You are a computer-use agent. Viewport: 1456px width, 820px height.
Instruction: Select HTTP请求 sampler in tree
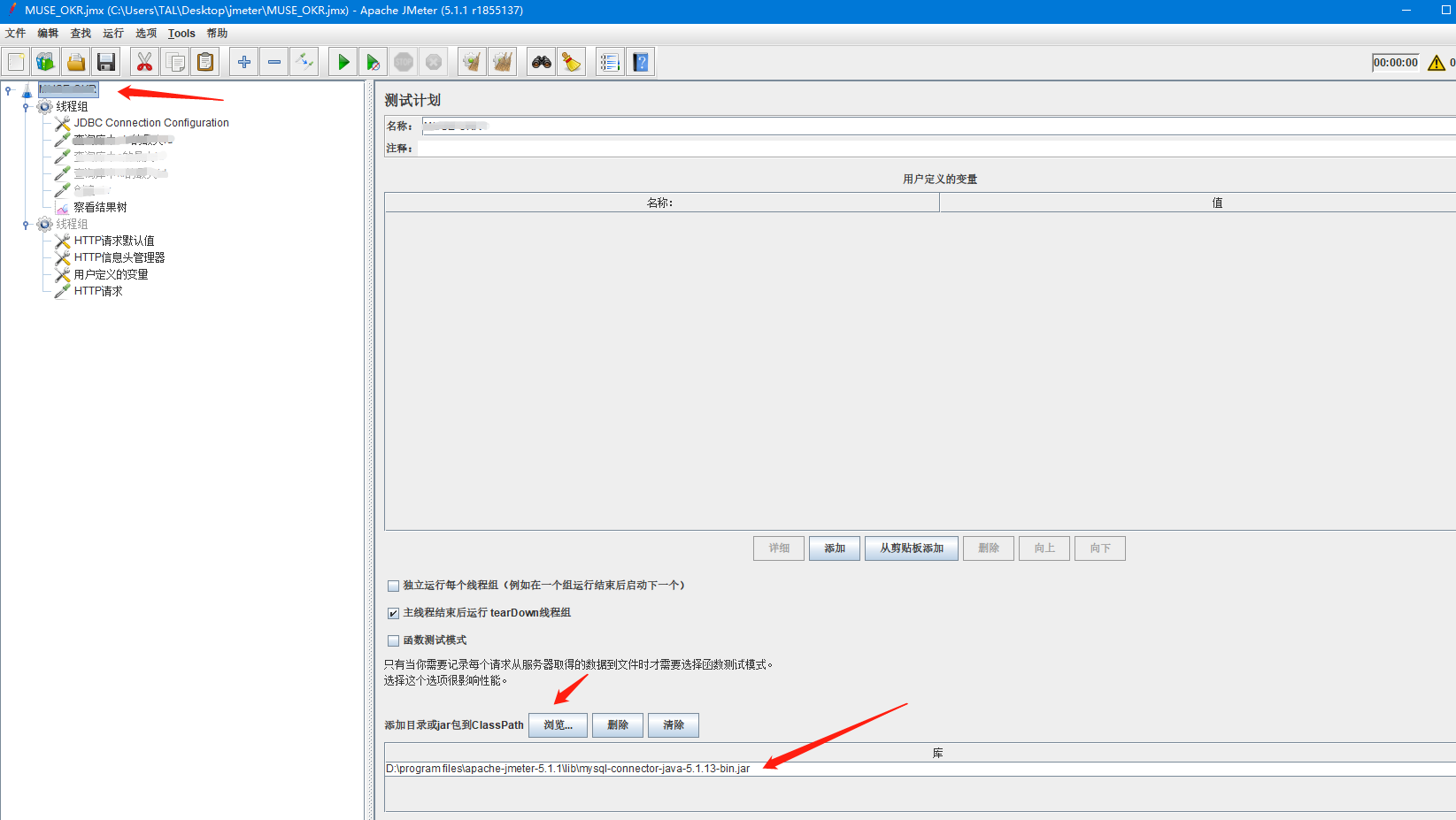click(x=98, y=291)
